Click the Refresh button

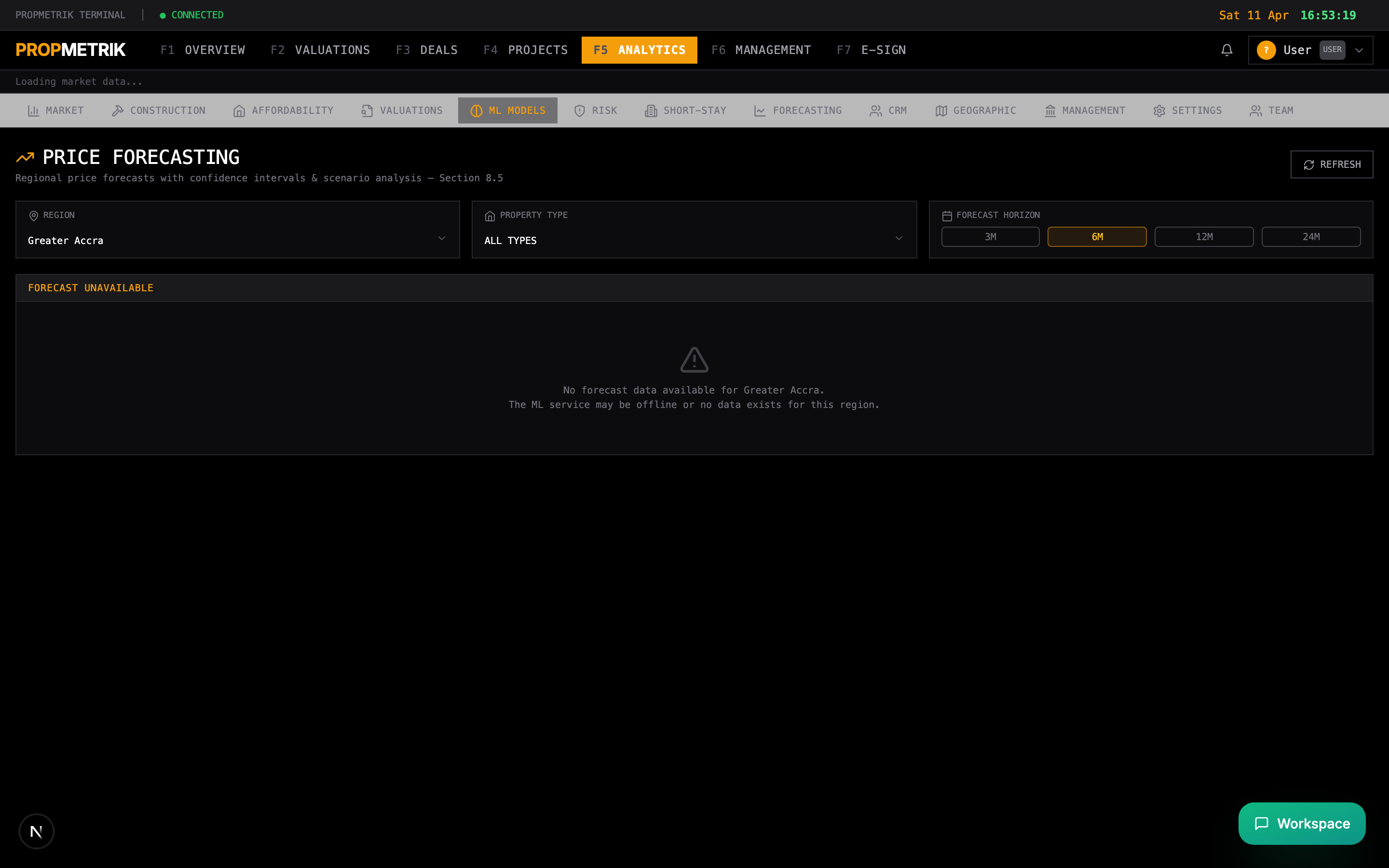pos(1332,165)
